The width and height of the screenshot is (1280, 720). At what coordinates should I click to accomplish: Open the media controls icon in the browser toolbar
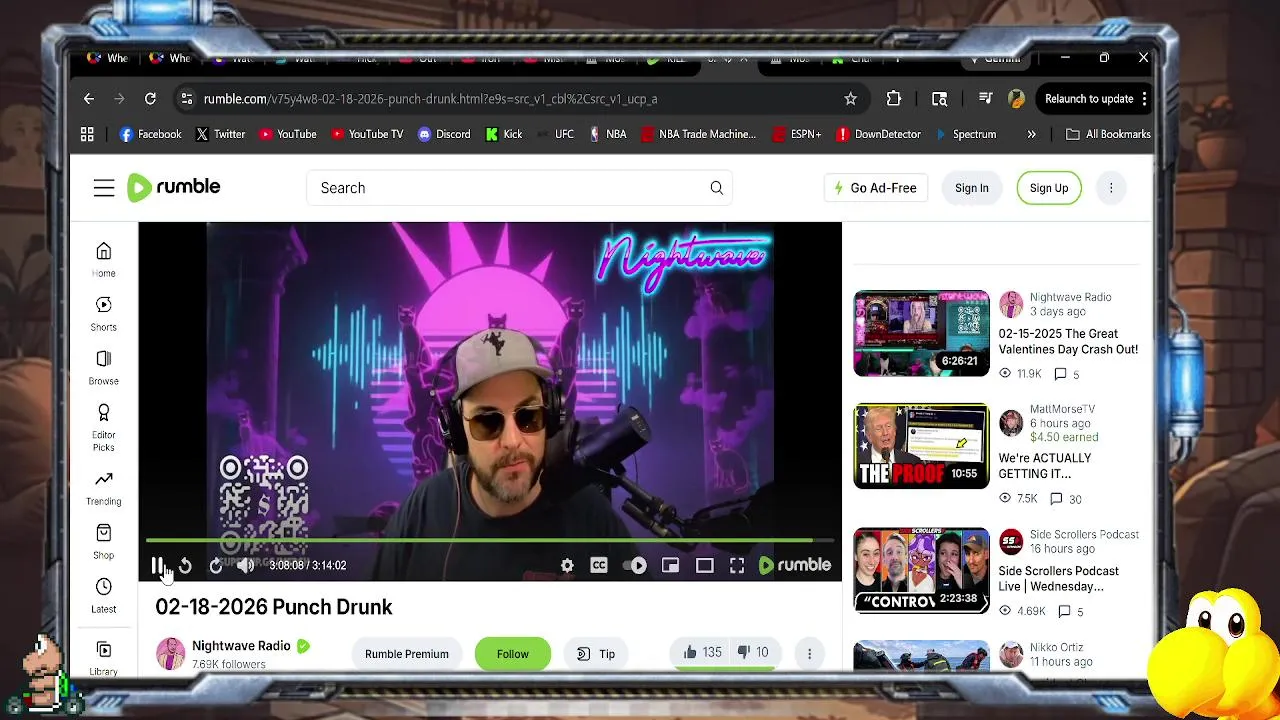point(985,99)
